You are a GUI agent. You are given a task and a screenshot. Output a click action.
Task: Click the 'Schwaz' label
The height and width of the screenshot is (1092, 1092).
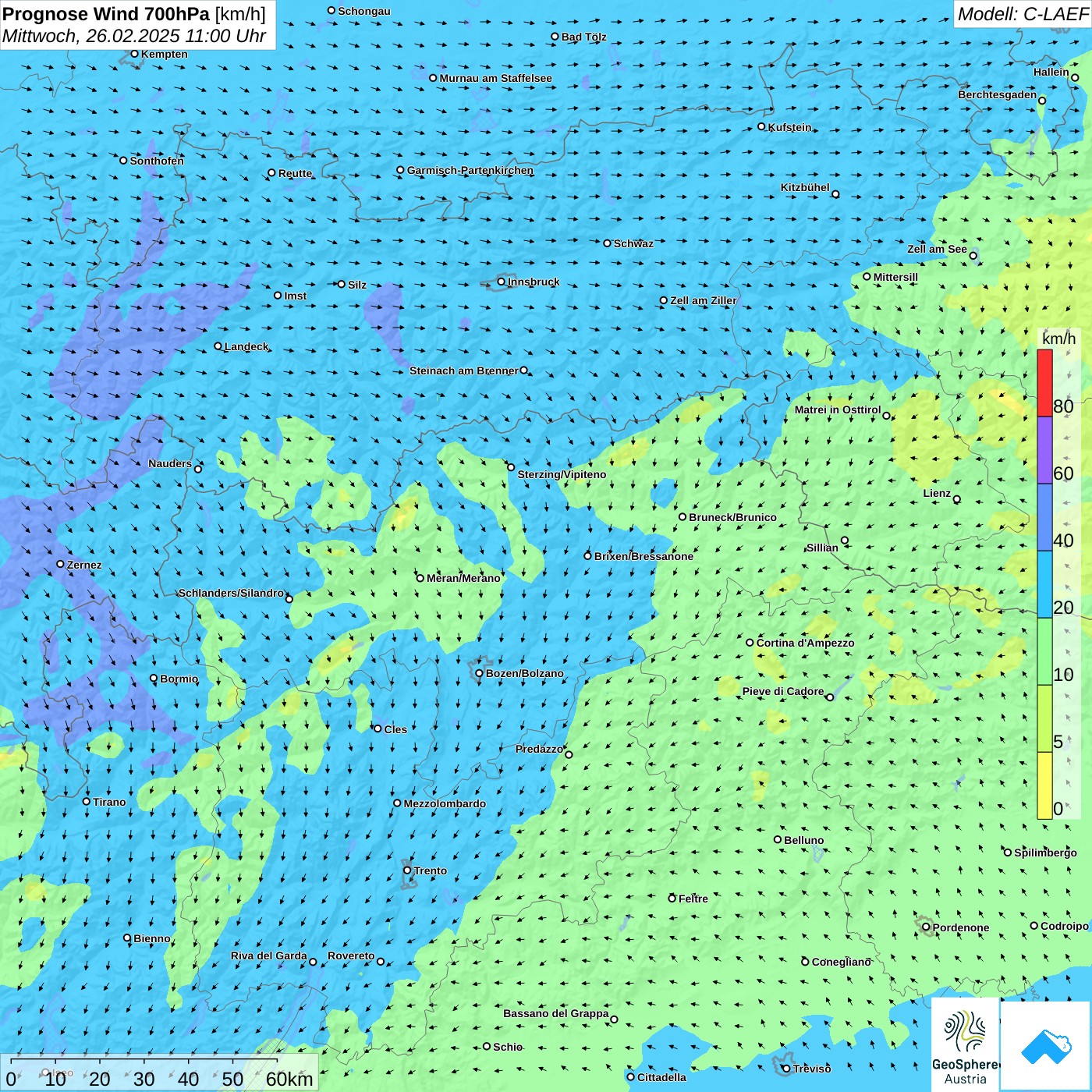(x=633, y=243)
